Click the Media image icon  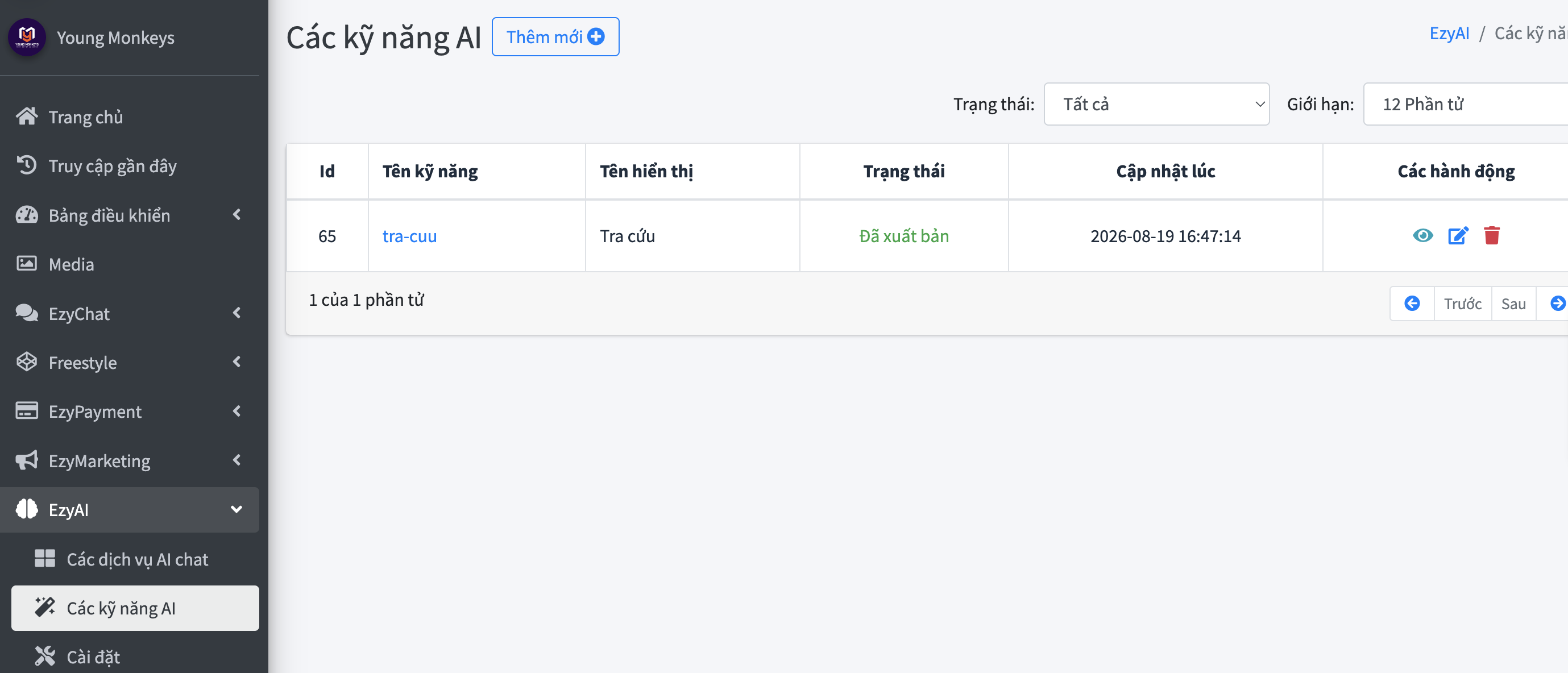pos(27,264)
